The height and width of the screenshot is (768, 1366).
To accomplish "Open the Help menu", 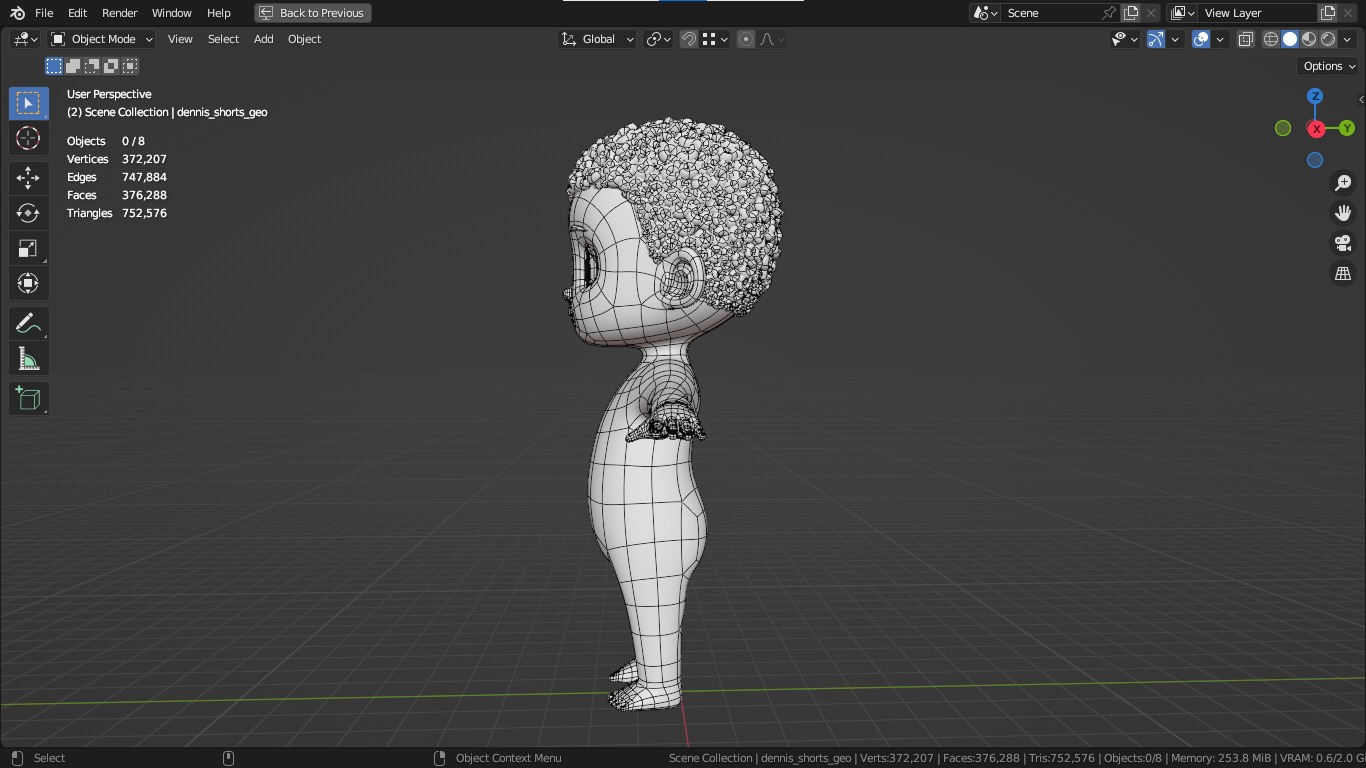I will click(219, 13).
